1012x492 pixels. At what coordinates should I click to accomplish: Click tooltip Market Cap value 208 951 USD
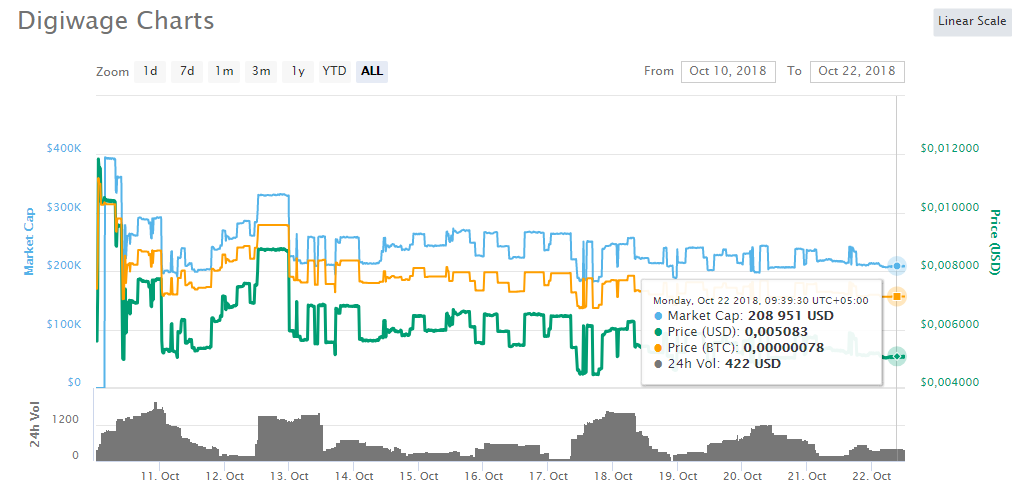click(x=791, y=316)
